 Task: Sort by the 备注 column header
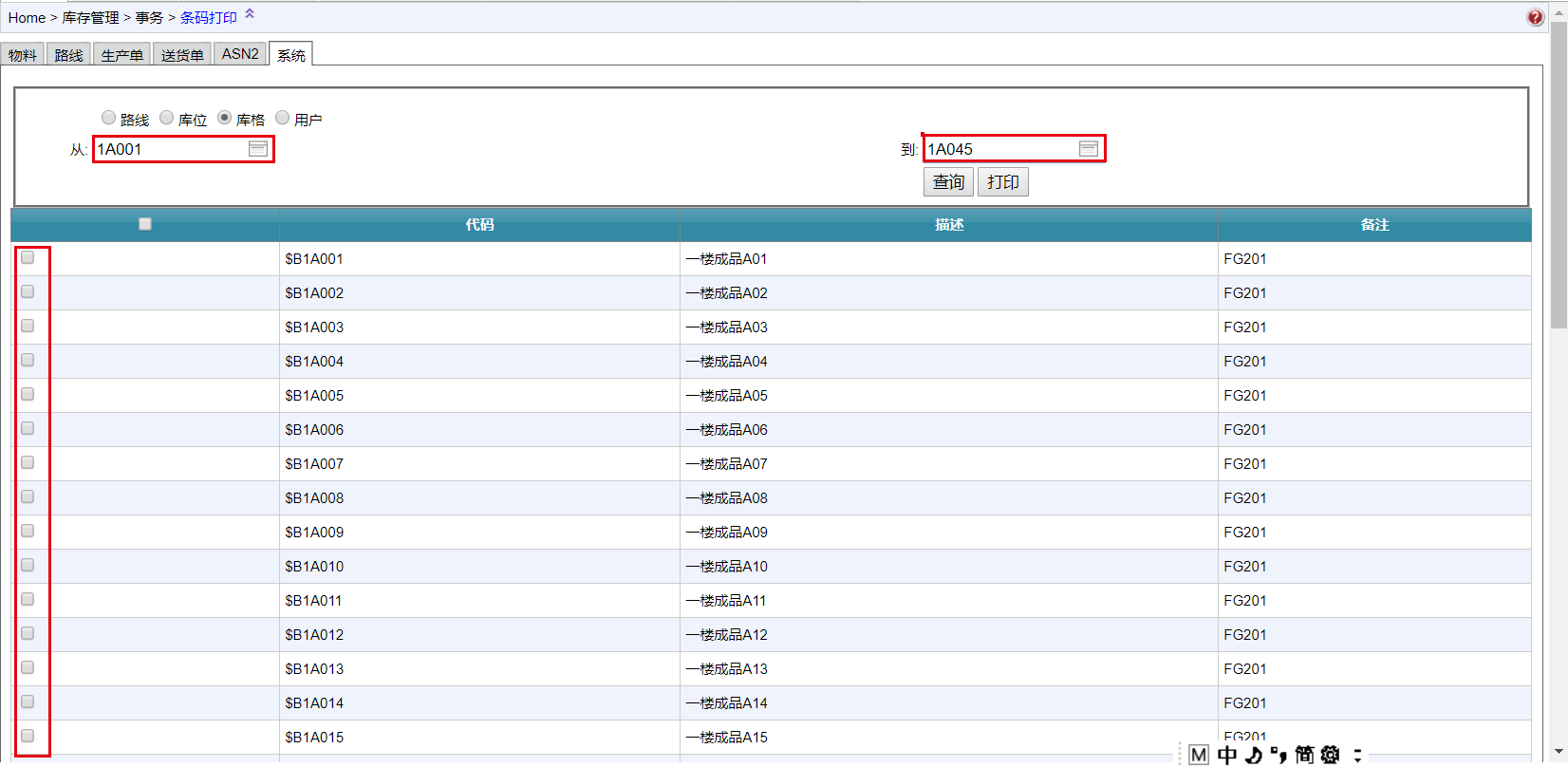click(x=1374, y=225)
